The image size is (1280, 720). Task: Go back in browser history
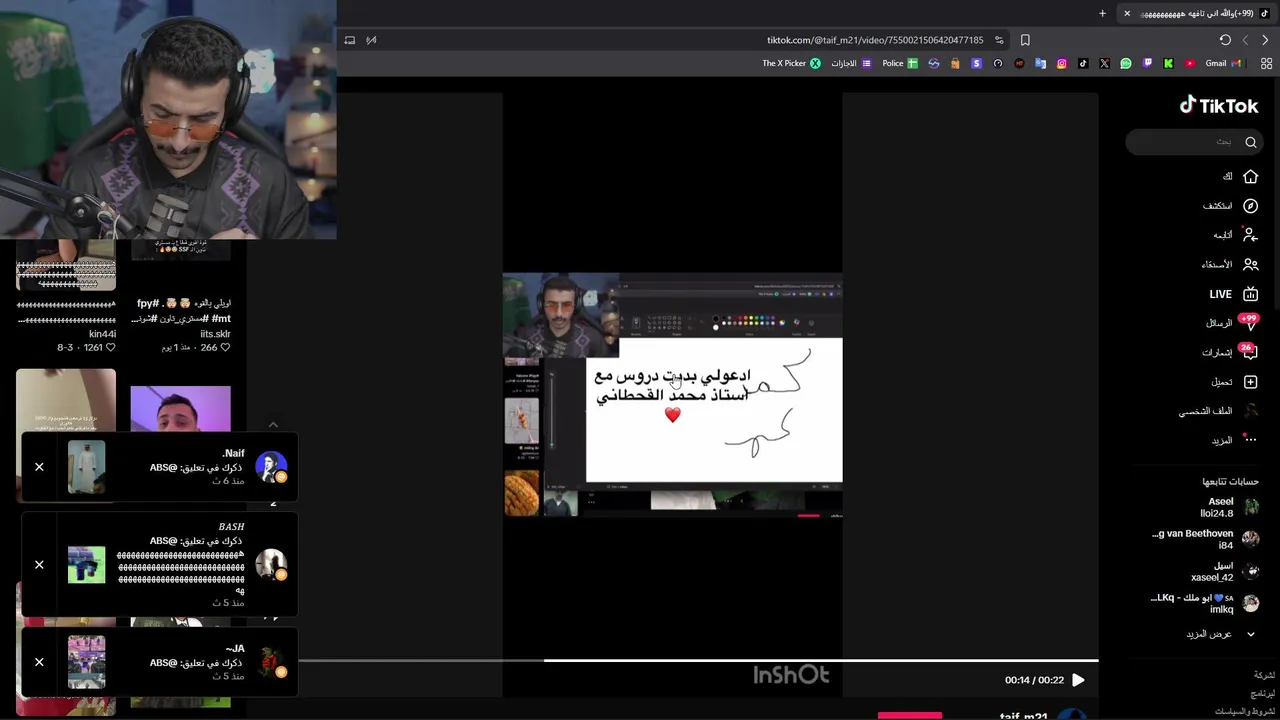pyautogui.click(x=1265, y=40)
